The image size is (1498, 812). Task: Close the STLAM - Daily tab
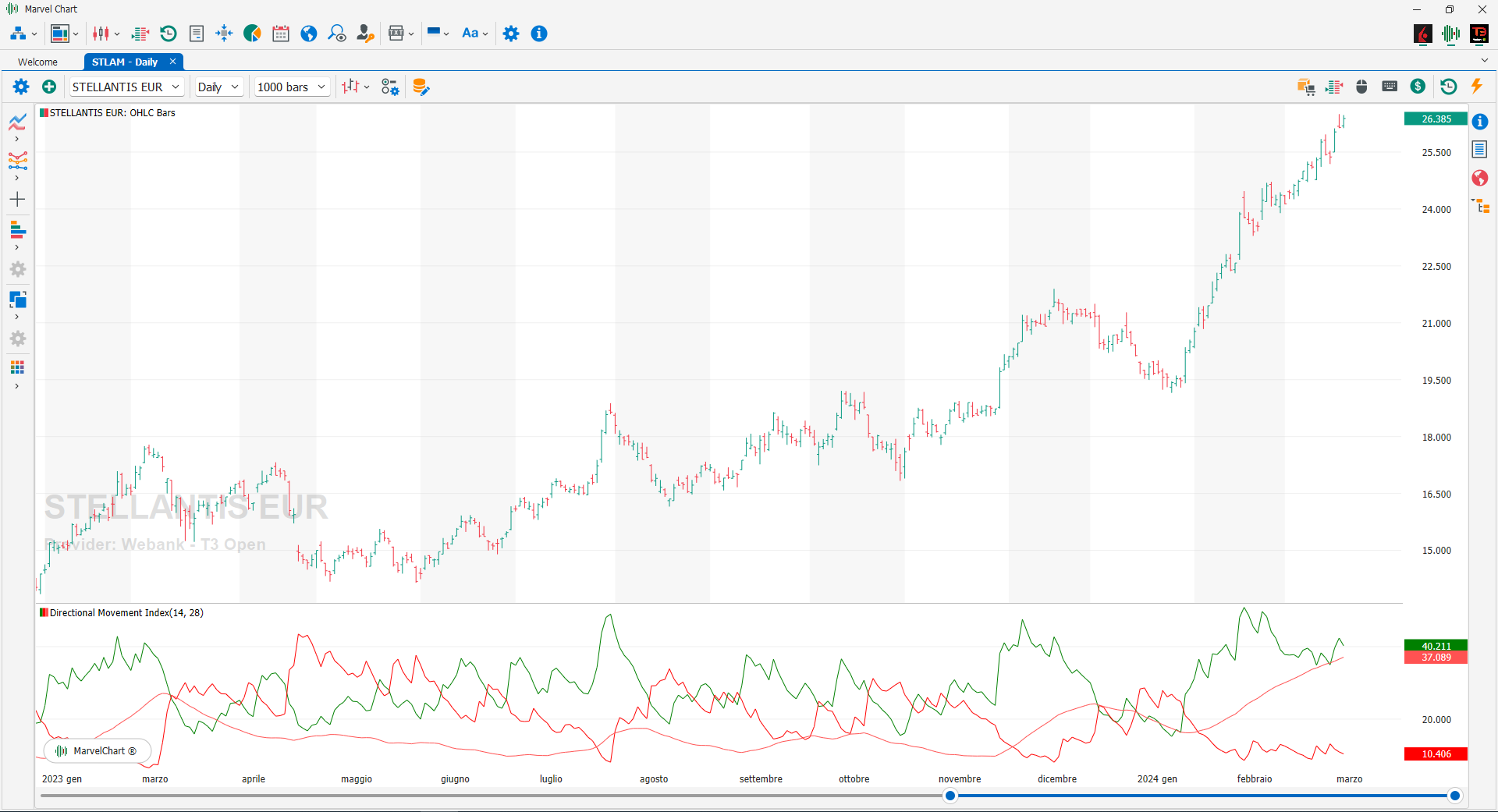[x=172, y=62]
